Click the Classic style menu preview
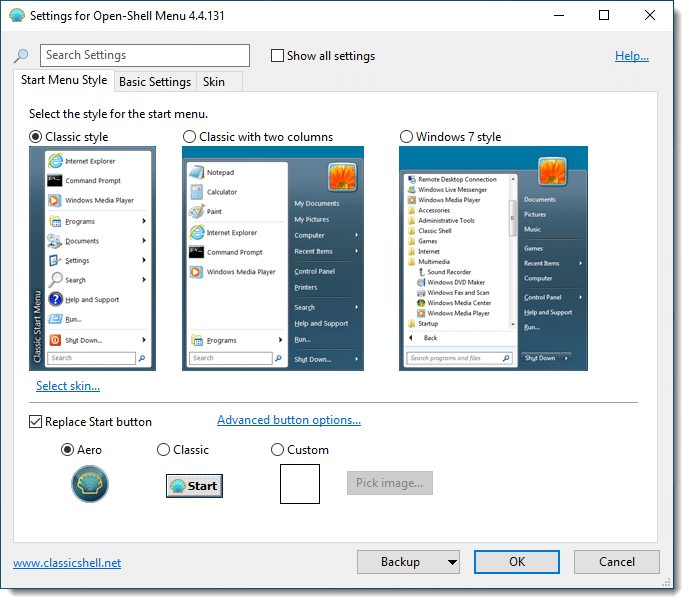The width and height of the screenshot is (689, 604). click(92, 258)
